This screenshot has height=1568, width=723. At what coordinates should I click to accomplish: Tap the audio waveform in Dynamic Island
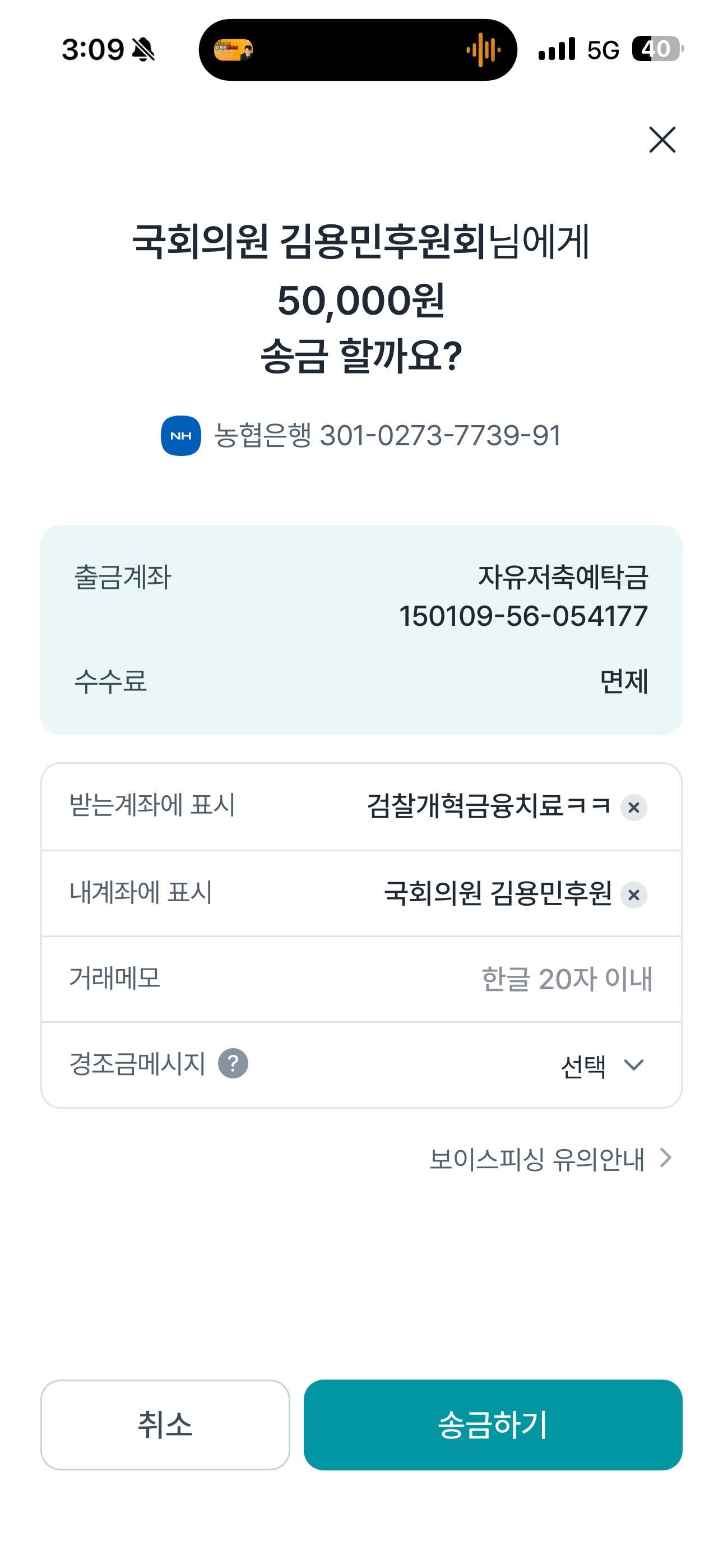point(483,50)
